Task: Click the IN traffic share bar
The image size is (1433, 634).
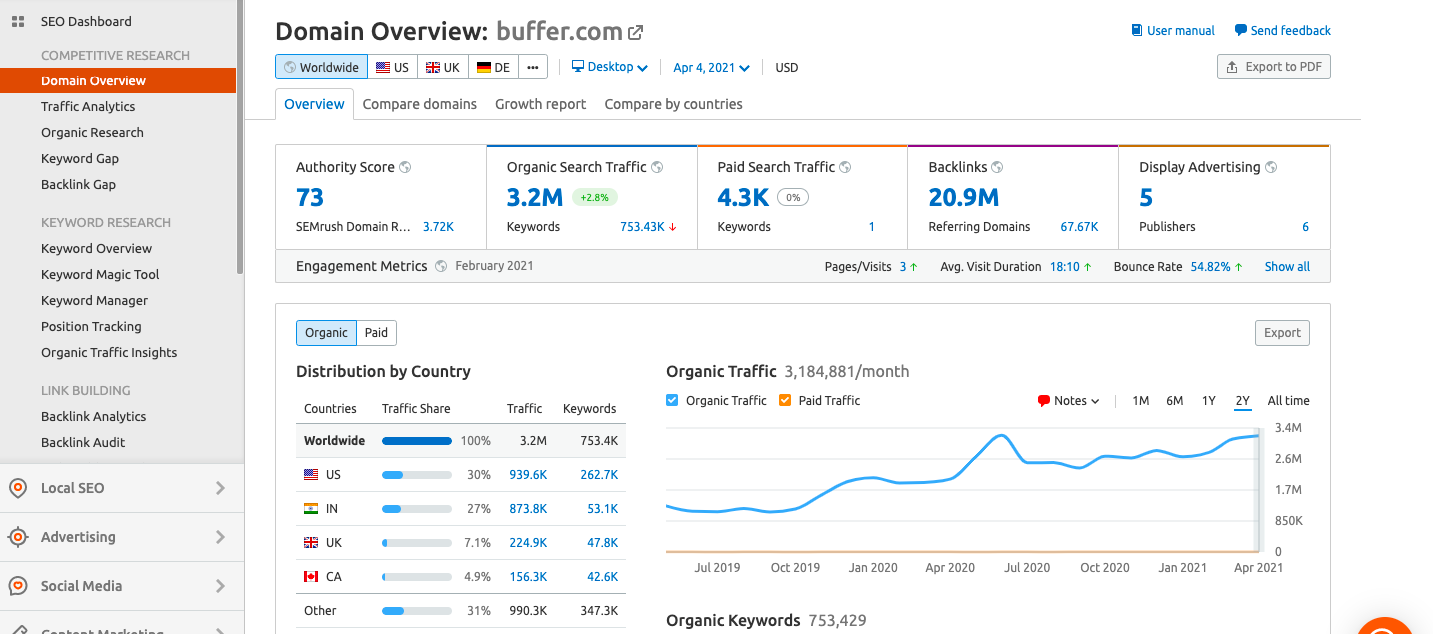Action: click(x=417, y=509)
